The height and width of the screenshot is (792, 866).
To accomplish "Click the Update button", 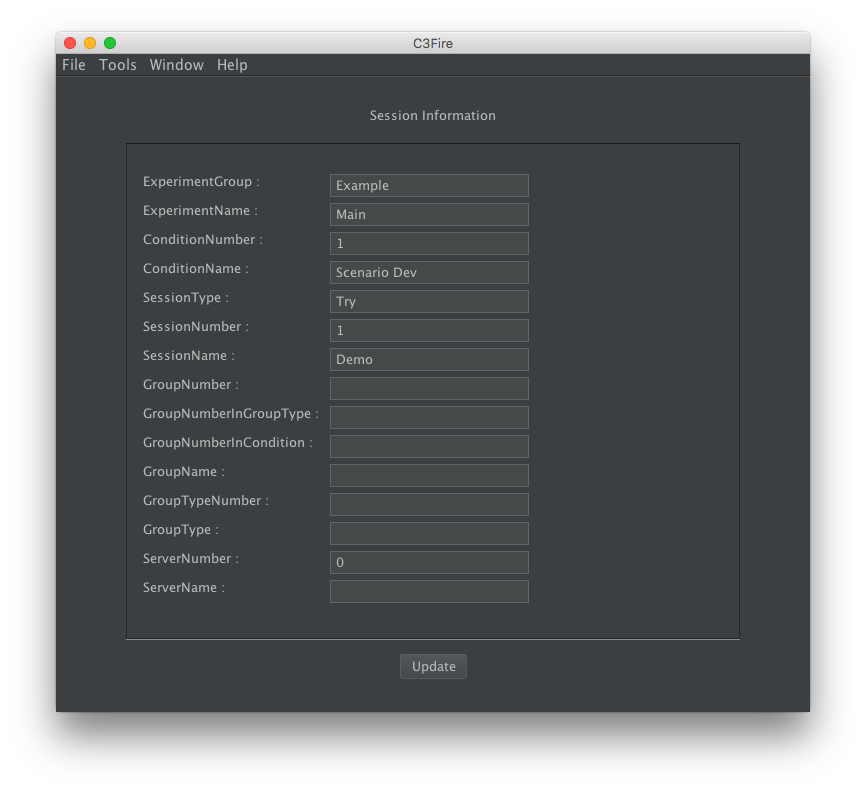I will [x=433, y=667].
